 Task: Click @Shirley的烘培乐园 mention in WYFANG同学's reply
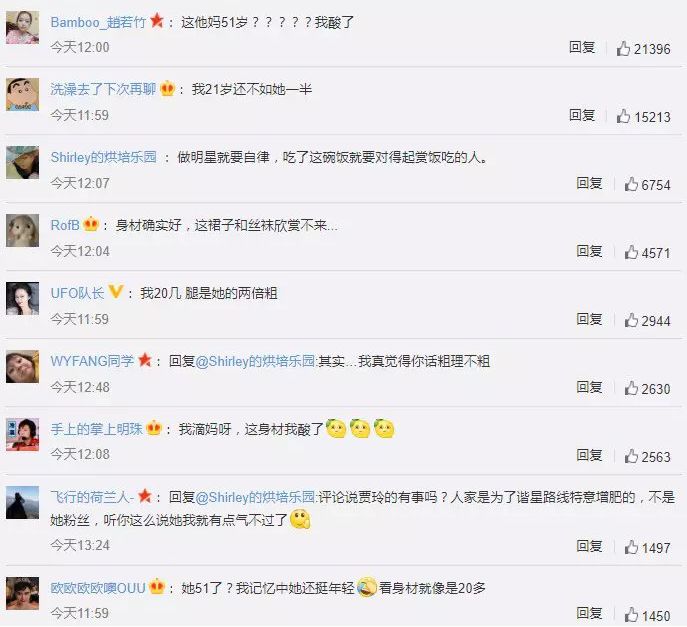click(x=255, y=361)
